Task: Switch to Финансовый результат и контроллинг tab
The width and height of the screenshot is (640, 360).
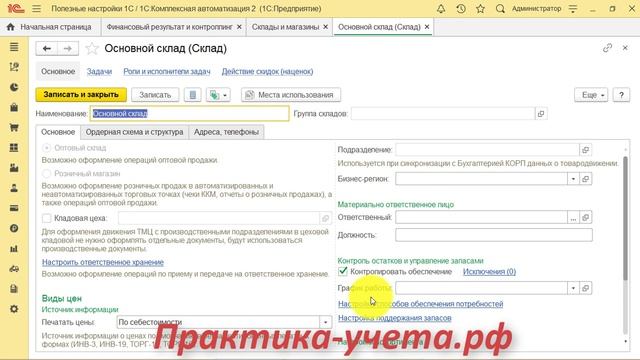Action: [169, 27]
